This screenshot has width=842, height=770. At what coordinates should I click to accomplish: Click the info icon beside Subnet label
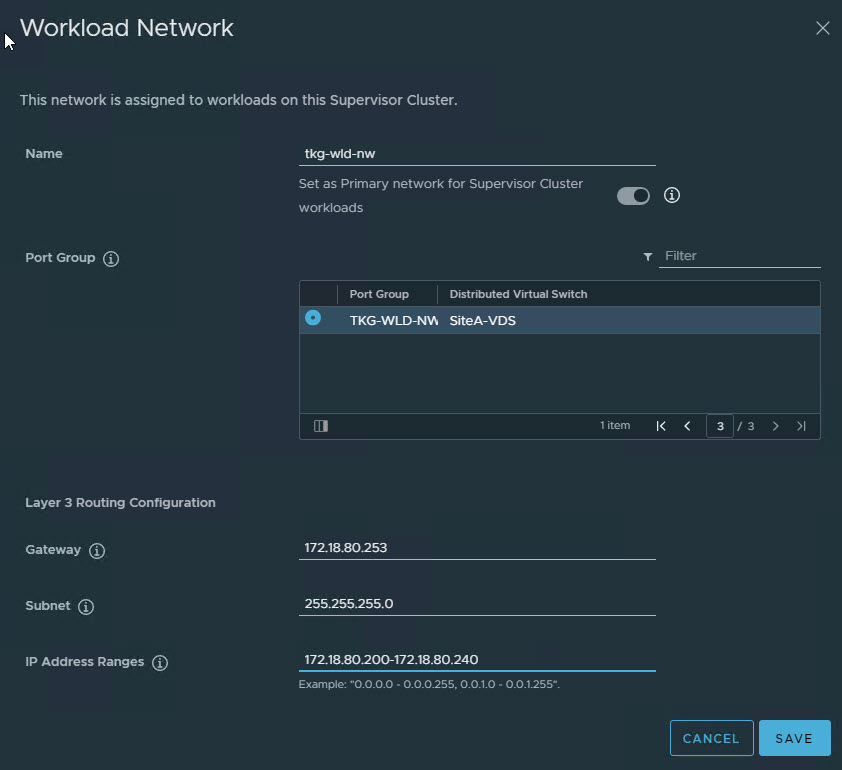point(86,607)
